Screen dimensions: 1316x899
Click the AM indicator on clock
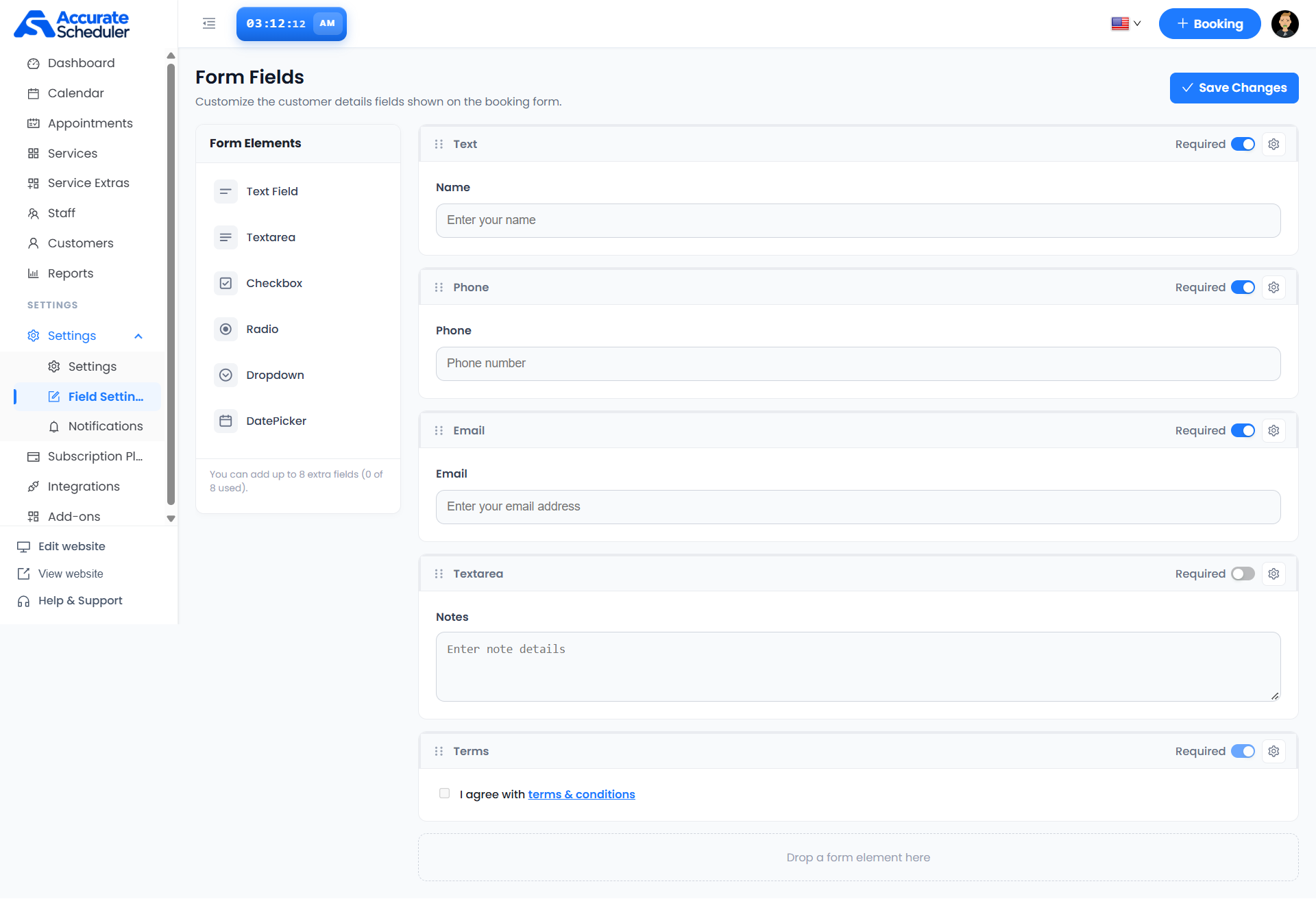click(x=328, y=23)
